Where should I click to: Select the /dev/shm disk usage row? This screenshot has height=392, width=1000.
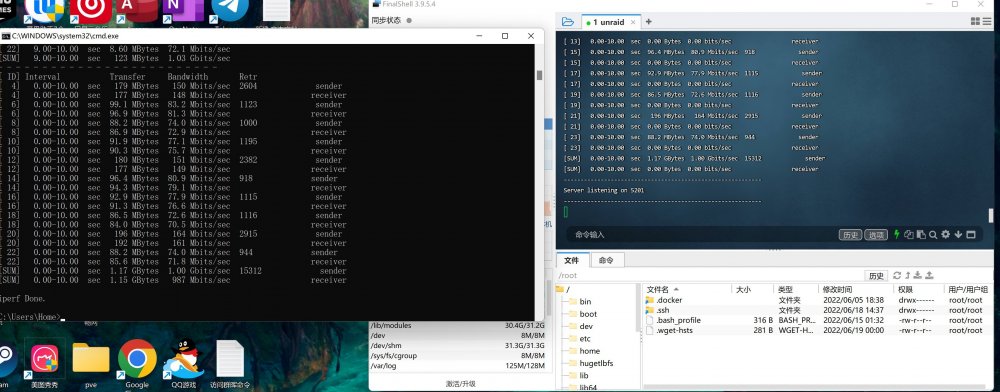[457, 345]
